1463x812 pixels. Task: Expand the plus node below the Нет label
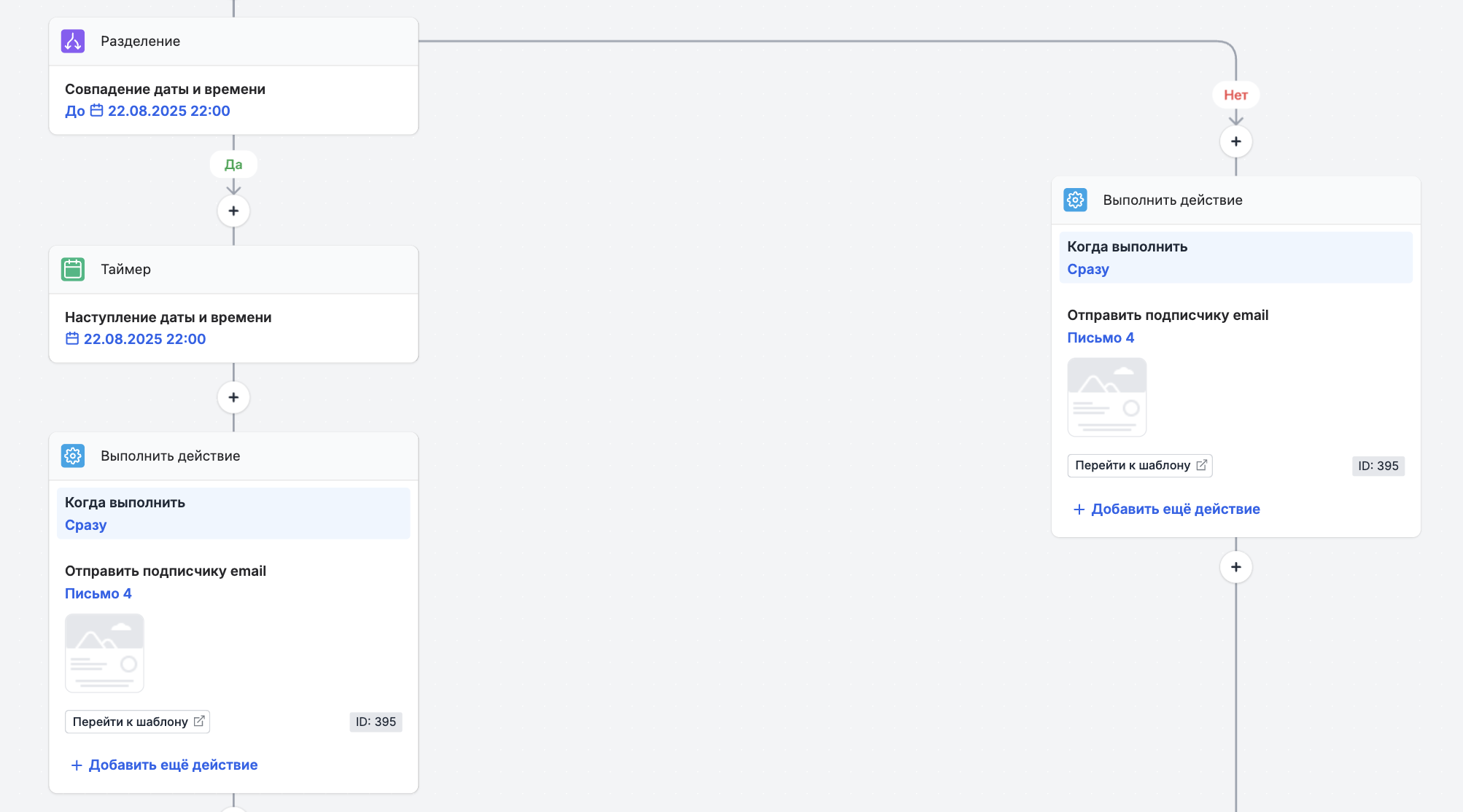click(1235, 141)
